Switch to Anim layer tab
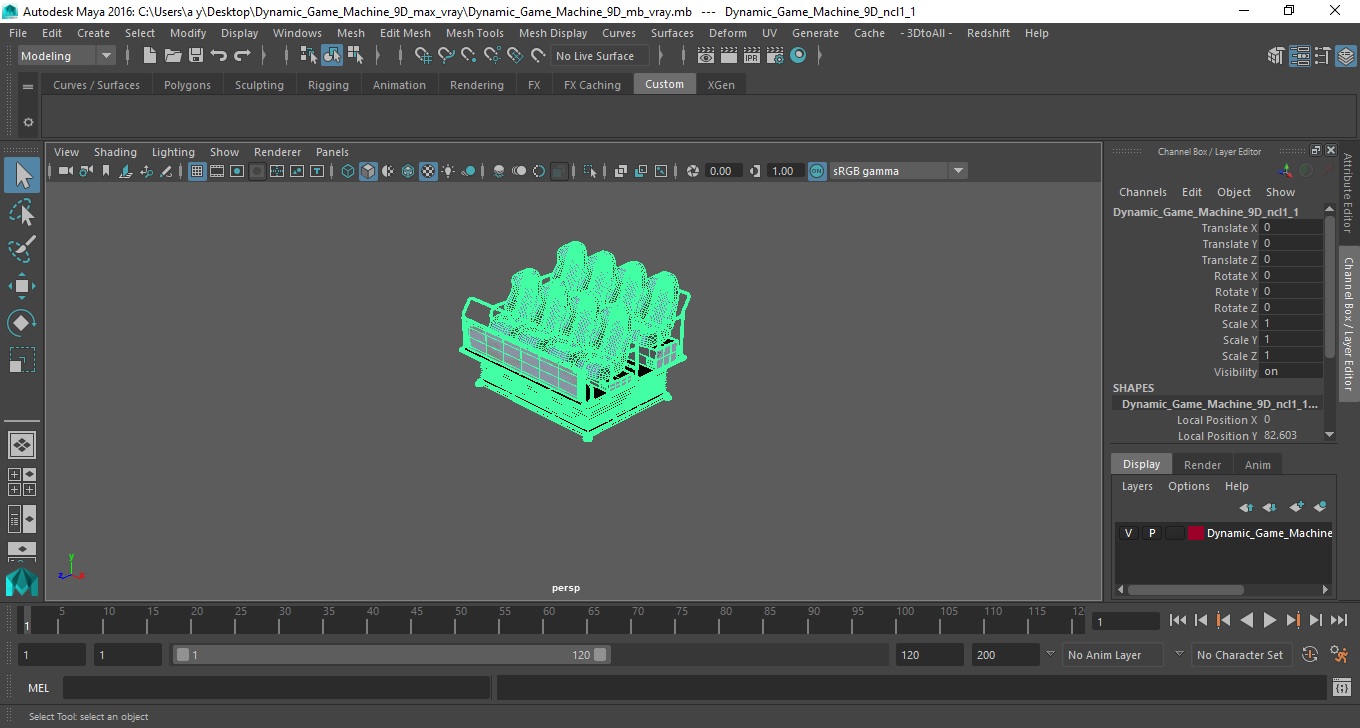The image size is (1360, 728). 1257,465
